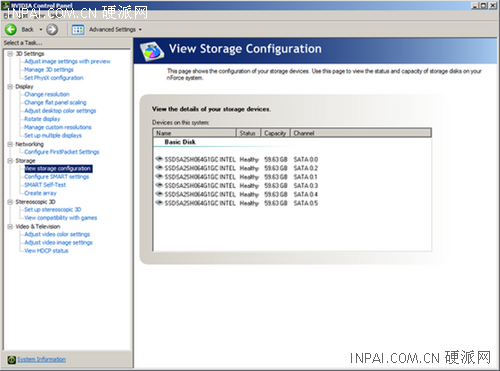The height and width of the screenshot is (371, 500).
Task: Select the disk on SATA 0.4
Action: 237,194
